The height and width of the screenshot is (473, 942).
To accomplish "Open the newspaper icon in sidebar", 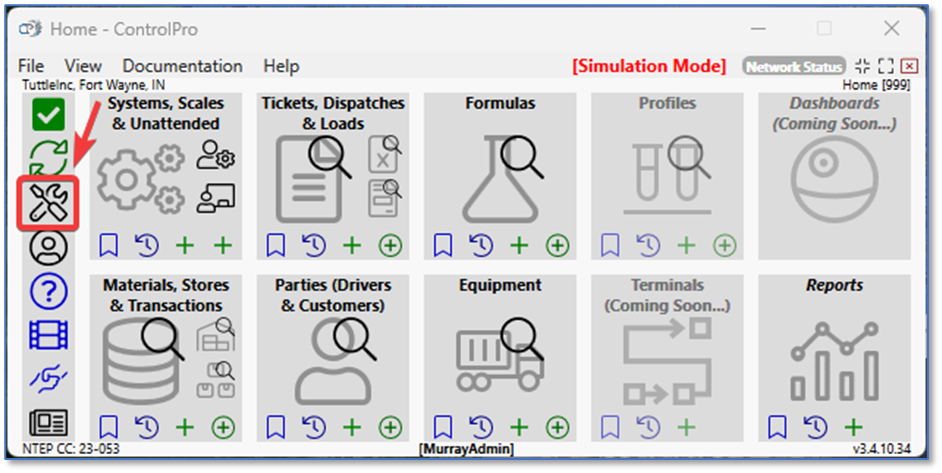I will tap(48, 421).
